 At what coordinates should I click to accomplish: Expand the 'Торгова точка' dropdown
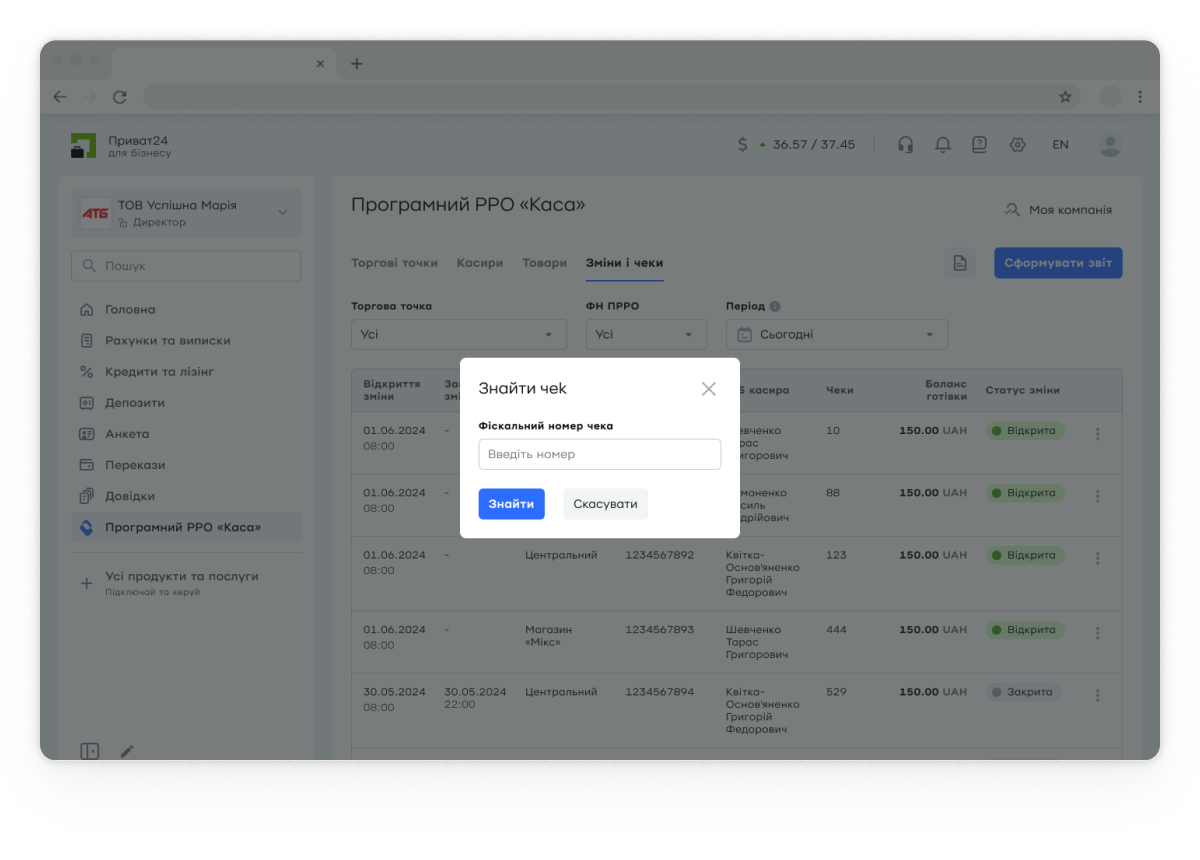click(458, 335)
